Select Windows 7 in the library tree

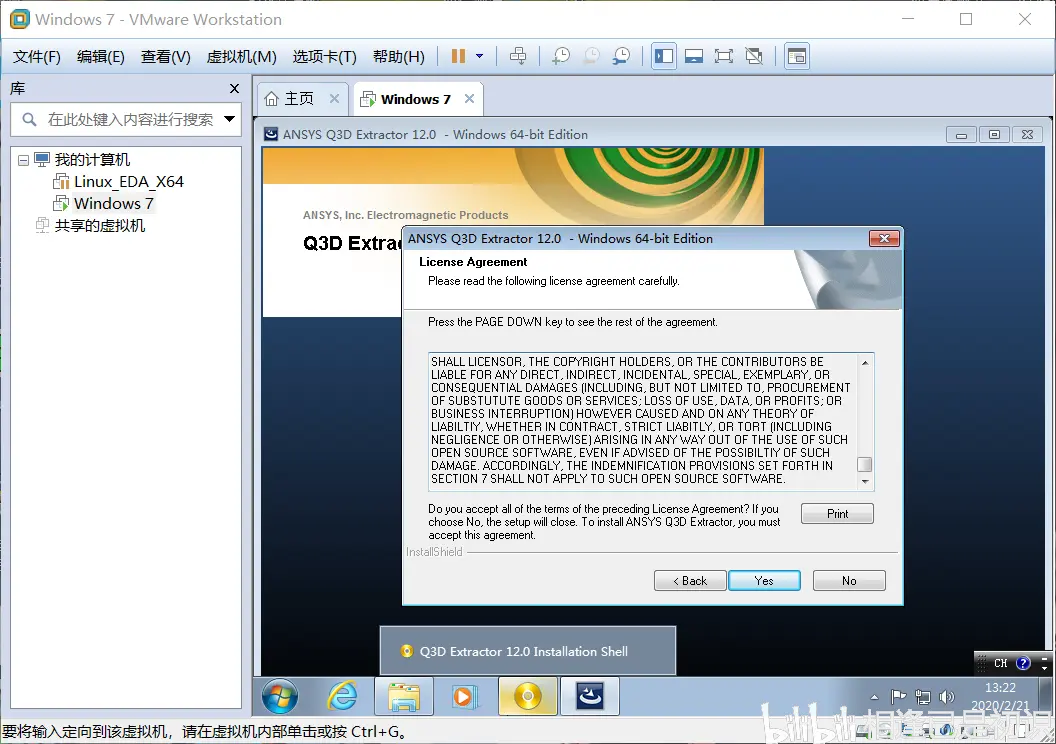tap(113, 203)
